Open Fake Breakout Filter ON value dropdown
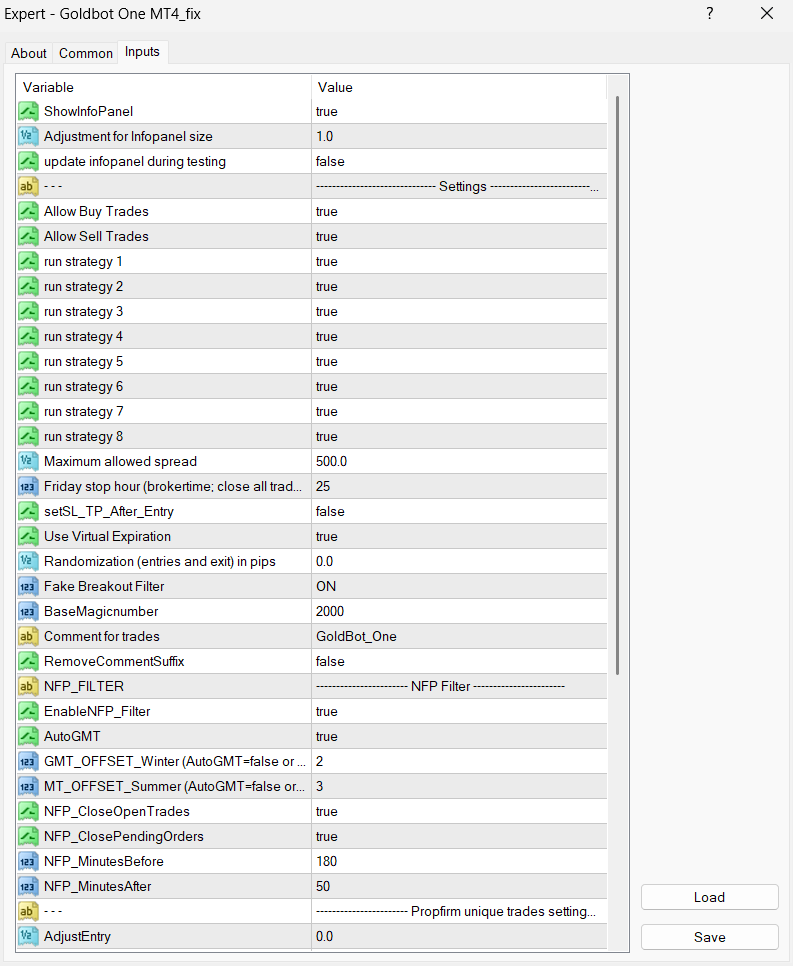Screen dimensions: 793x966 (x=458, y=586)
